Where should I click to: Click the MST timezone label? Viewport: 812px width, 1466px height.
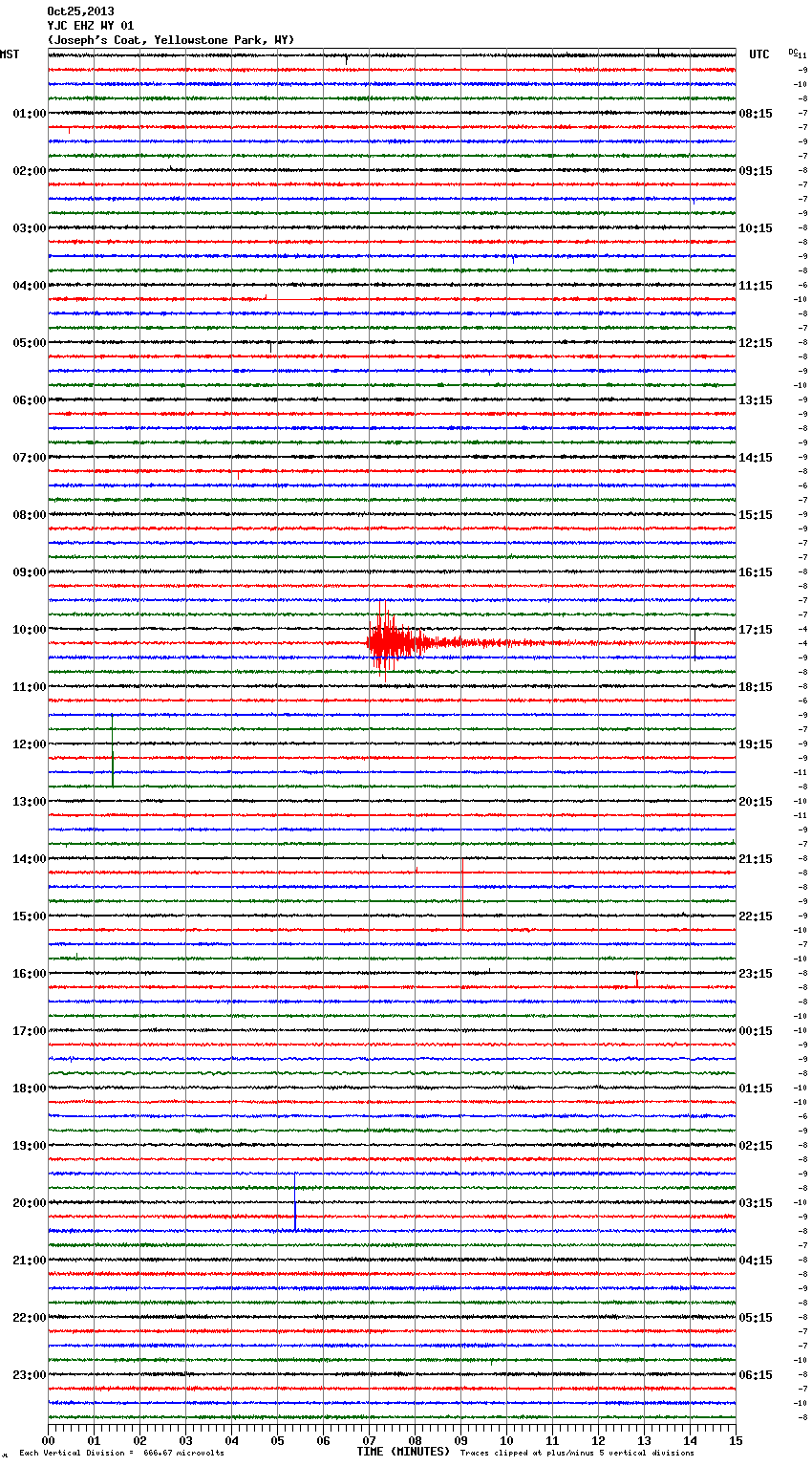pyautogui.click(x=10, y=54)
